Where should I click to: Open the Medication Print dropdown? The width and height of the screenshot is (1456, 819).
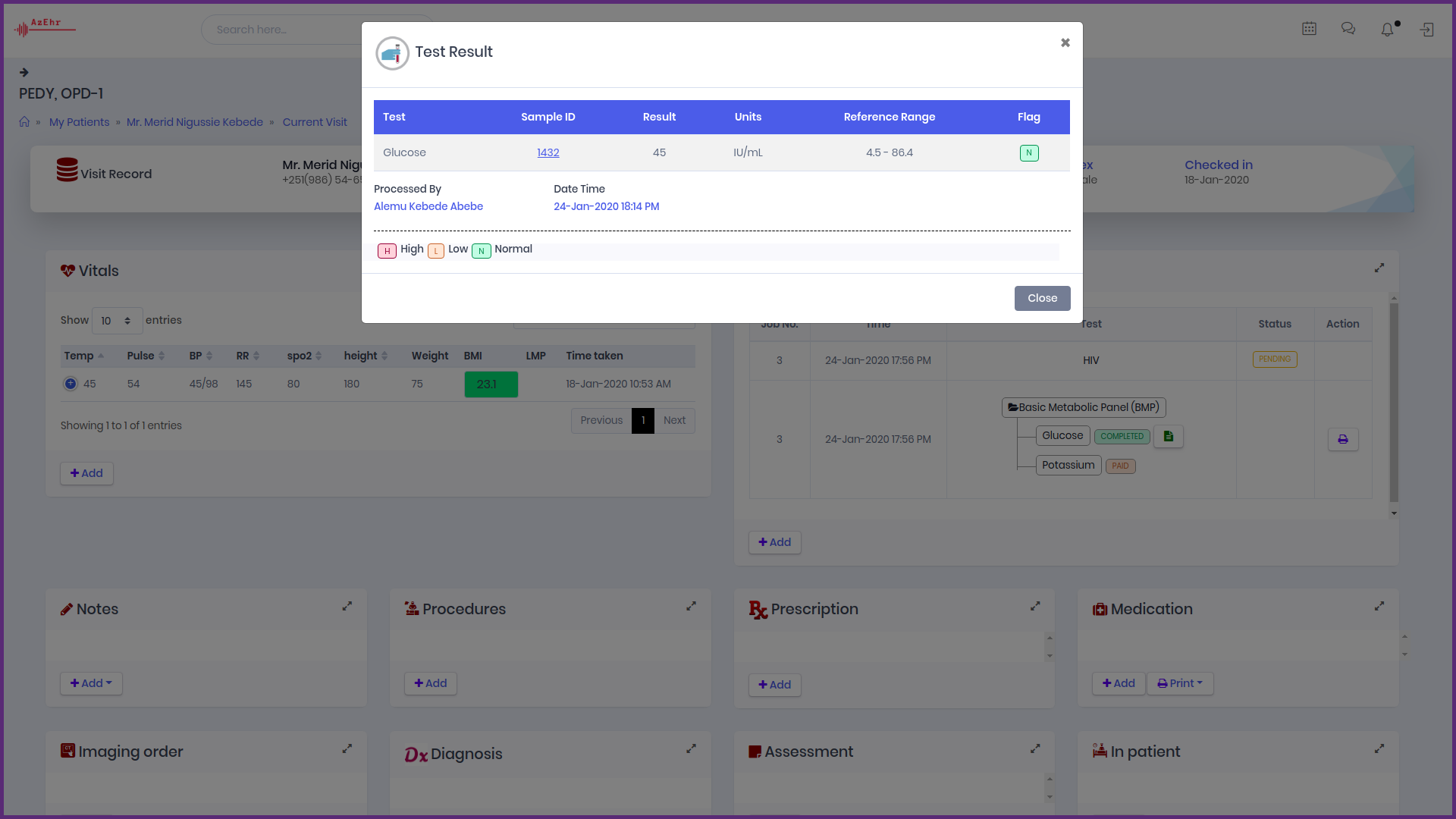[x=1179, y=683]
